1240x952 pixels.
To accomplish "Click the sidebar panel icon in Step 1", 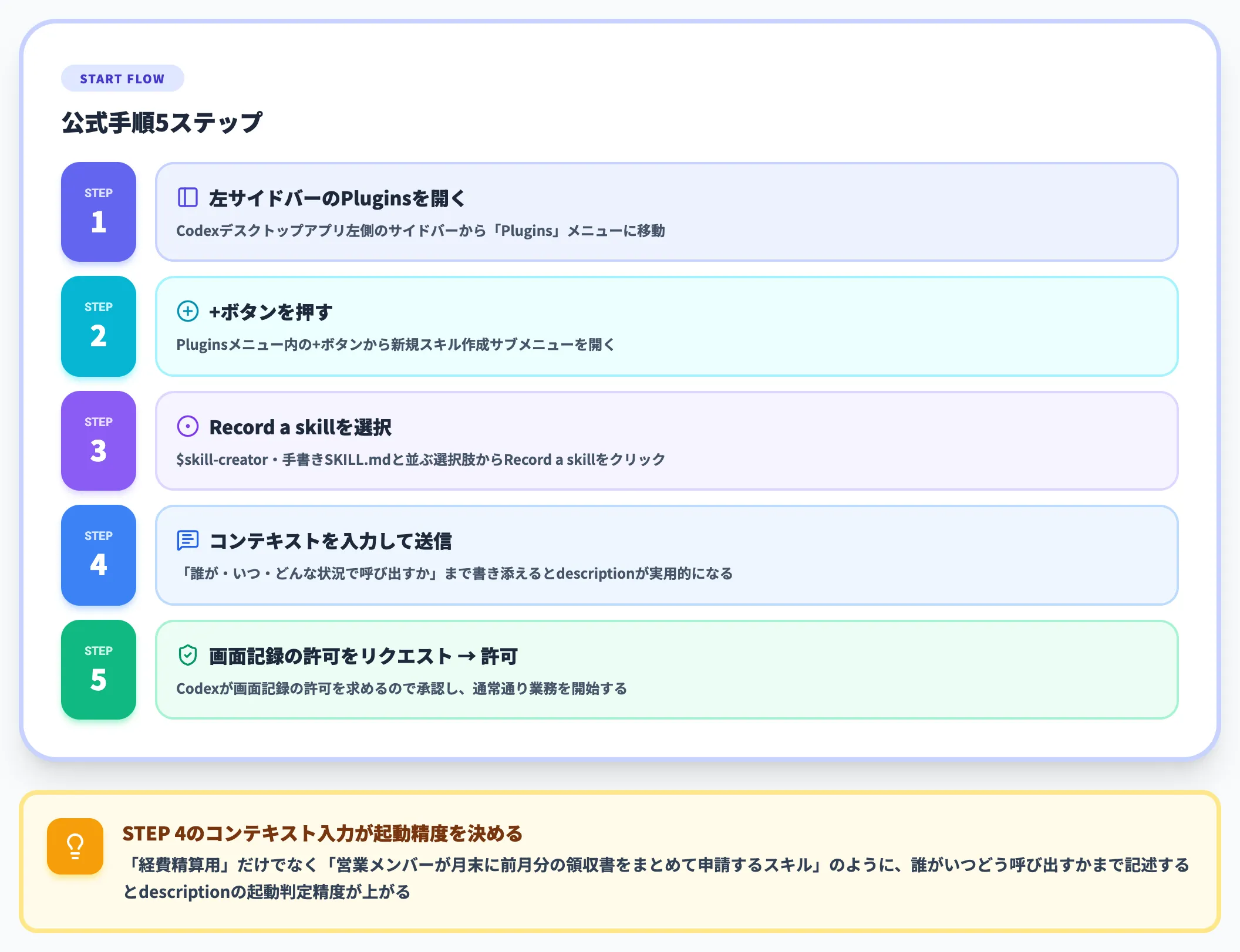I will click(x=187, y=197).
